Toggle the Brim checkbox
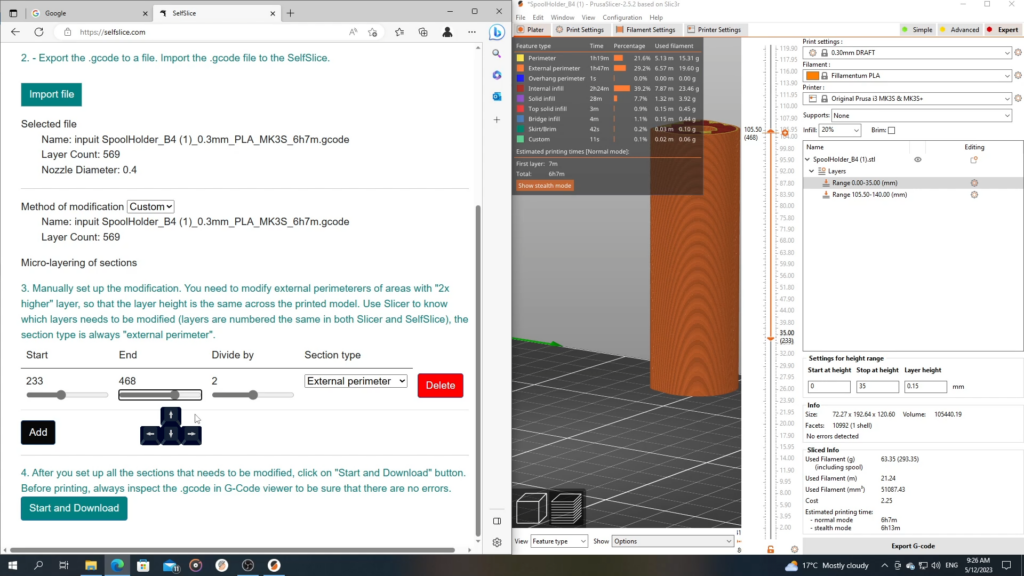 pos(891,131)
